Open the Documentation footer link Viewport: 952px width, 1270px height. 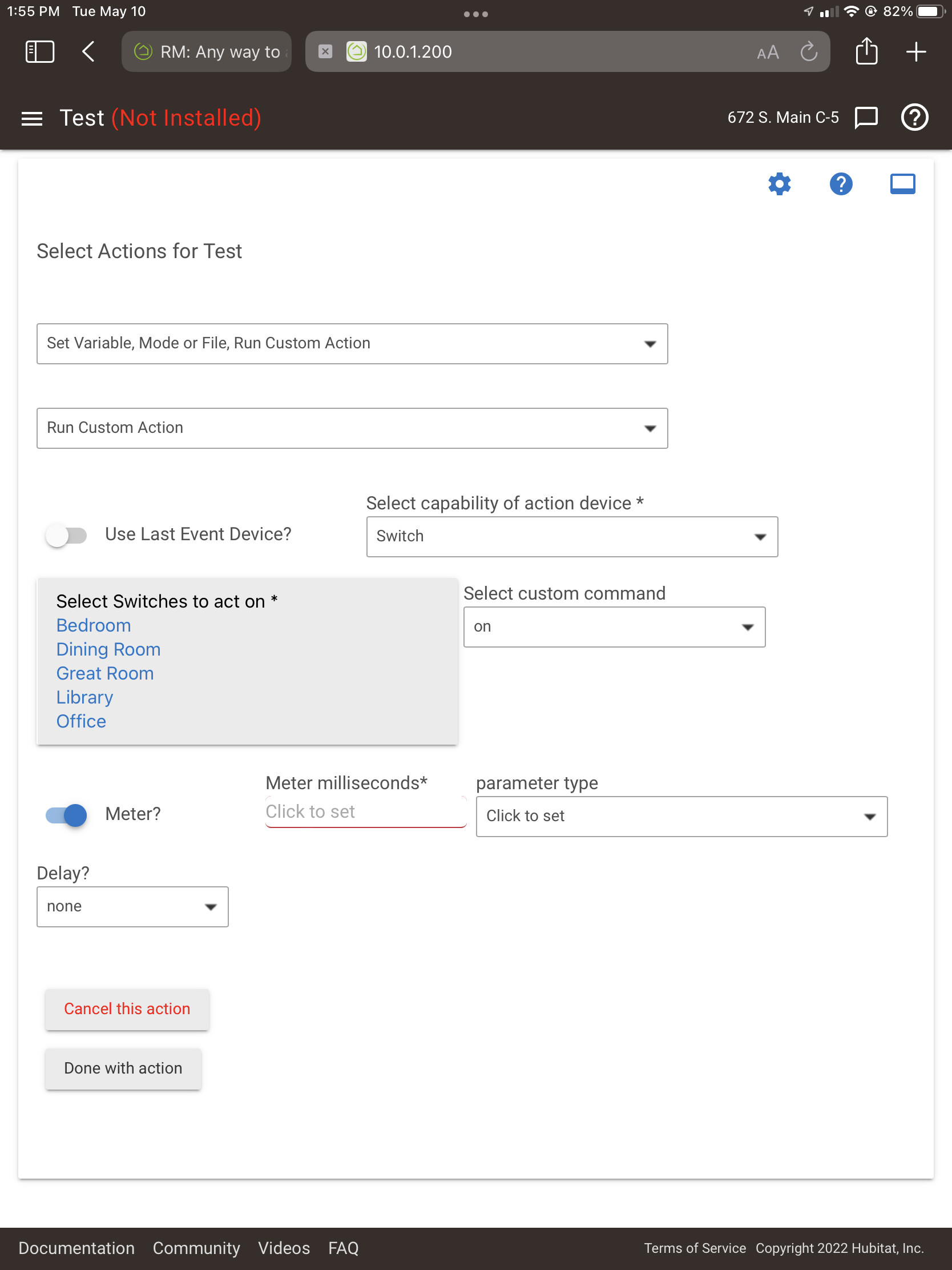click(x=76, y=1248)
